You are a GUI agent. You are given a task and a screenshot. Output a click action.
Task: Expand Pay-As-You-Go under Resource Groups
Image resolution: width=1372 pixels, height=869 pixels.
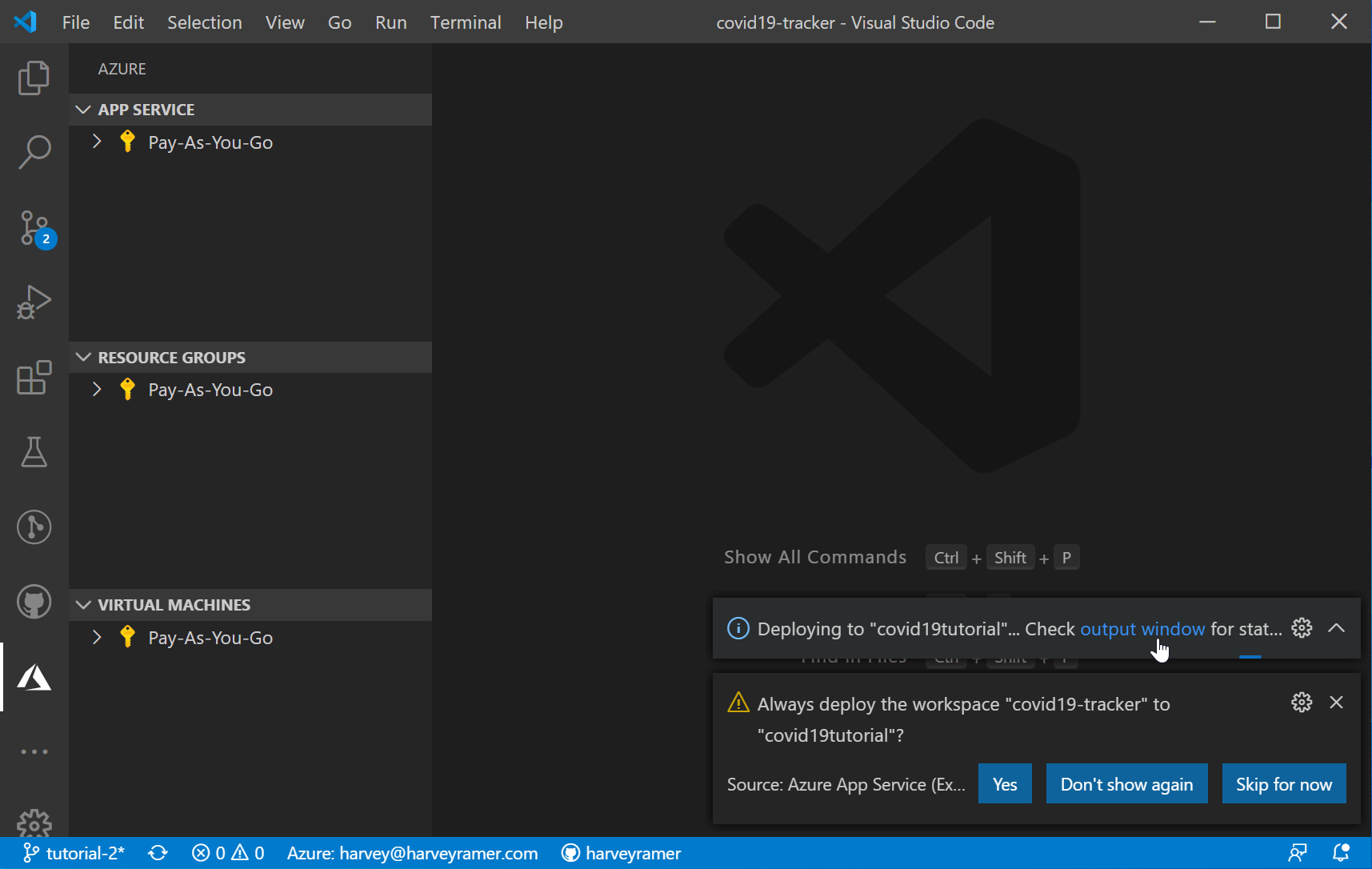tap(97, 390)
